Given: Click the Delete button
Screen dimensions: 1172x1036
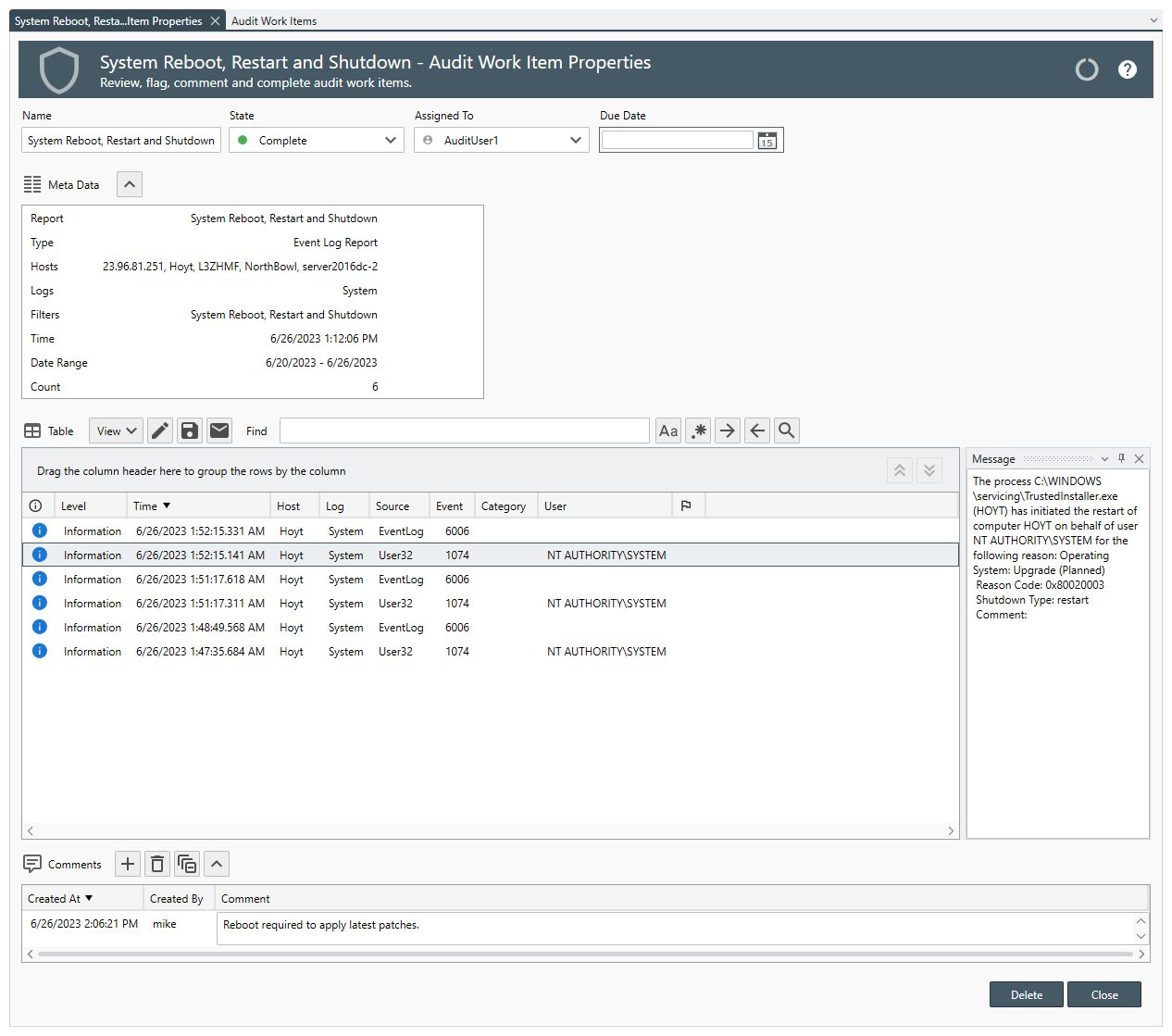Looking at the screenshot, I should pos(1026,995).
